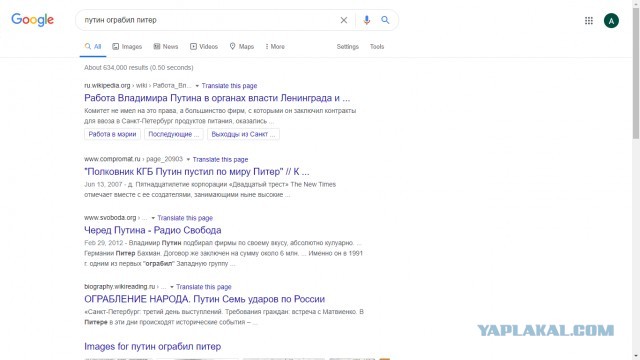Open 'Полковник КГБ Путин' result title

[197, 172]
